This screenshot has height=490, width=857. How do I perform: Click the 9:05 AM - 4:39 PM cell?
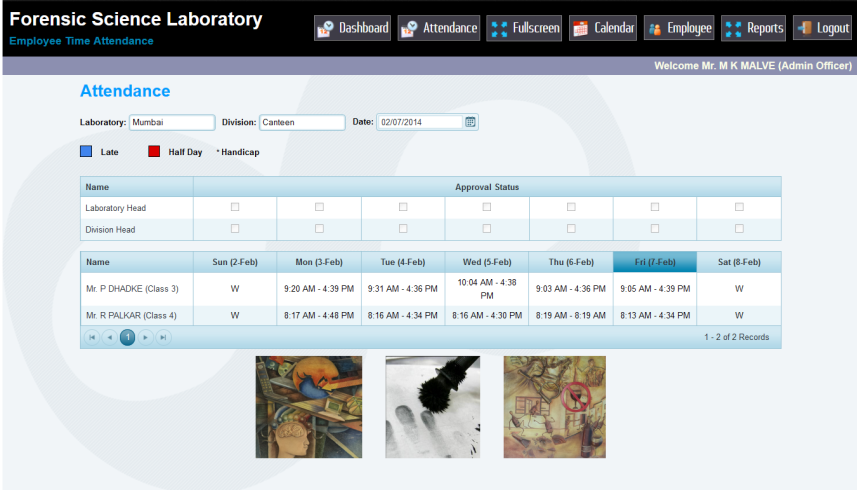click(655, 289)
